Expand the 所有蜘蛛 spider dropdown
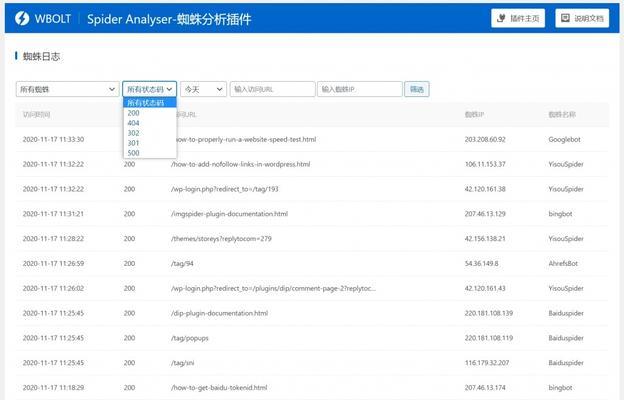The width and height of the screenshot is (624, 400). (x=67, y=89)
